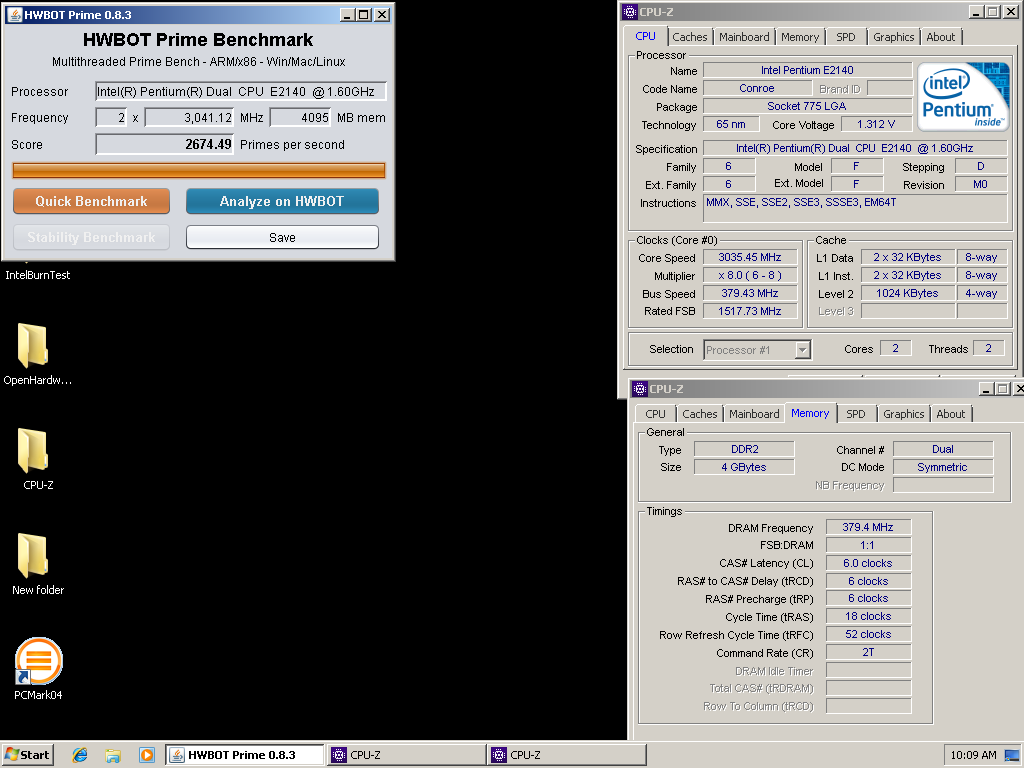
Task: Activate the first CPU-Z taskbar button
Action: (406, 755)
